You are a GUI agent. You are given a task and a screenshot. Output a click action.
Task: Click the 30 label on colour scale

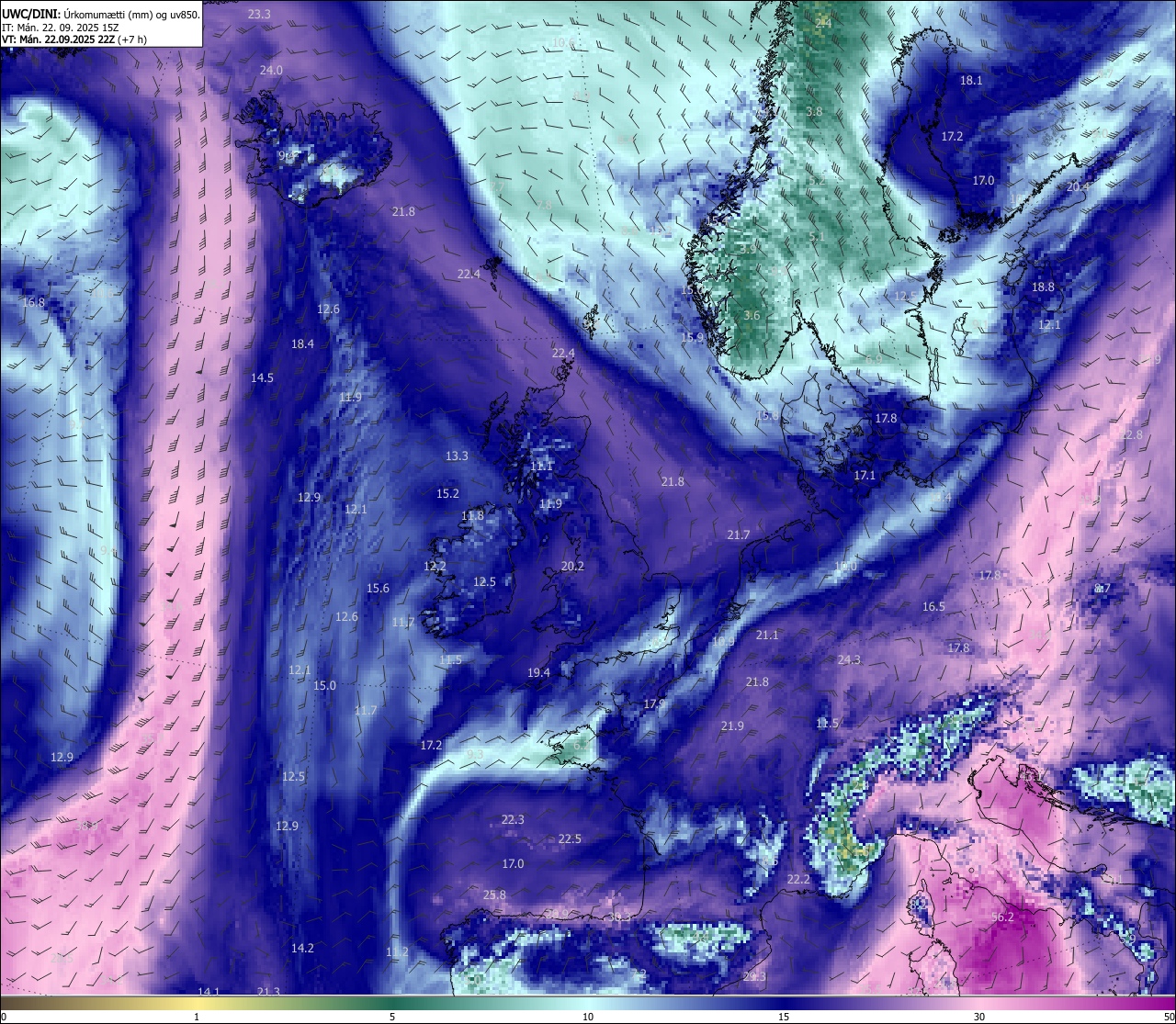[979, 1017]
